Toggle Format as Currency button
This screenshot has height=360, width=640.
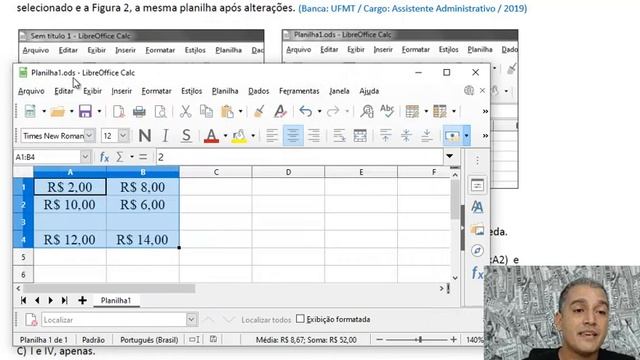tap(452, 136)
